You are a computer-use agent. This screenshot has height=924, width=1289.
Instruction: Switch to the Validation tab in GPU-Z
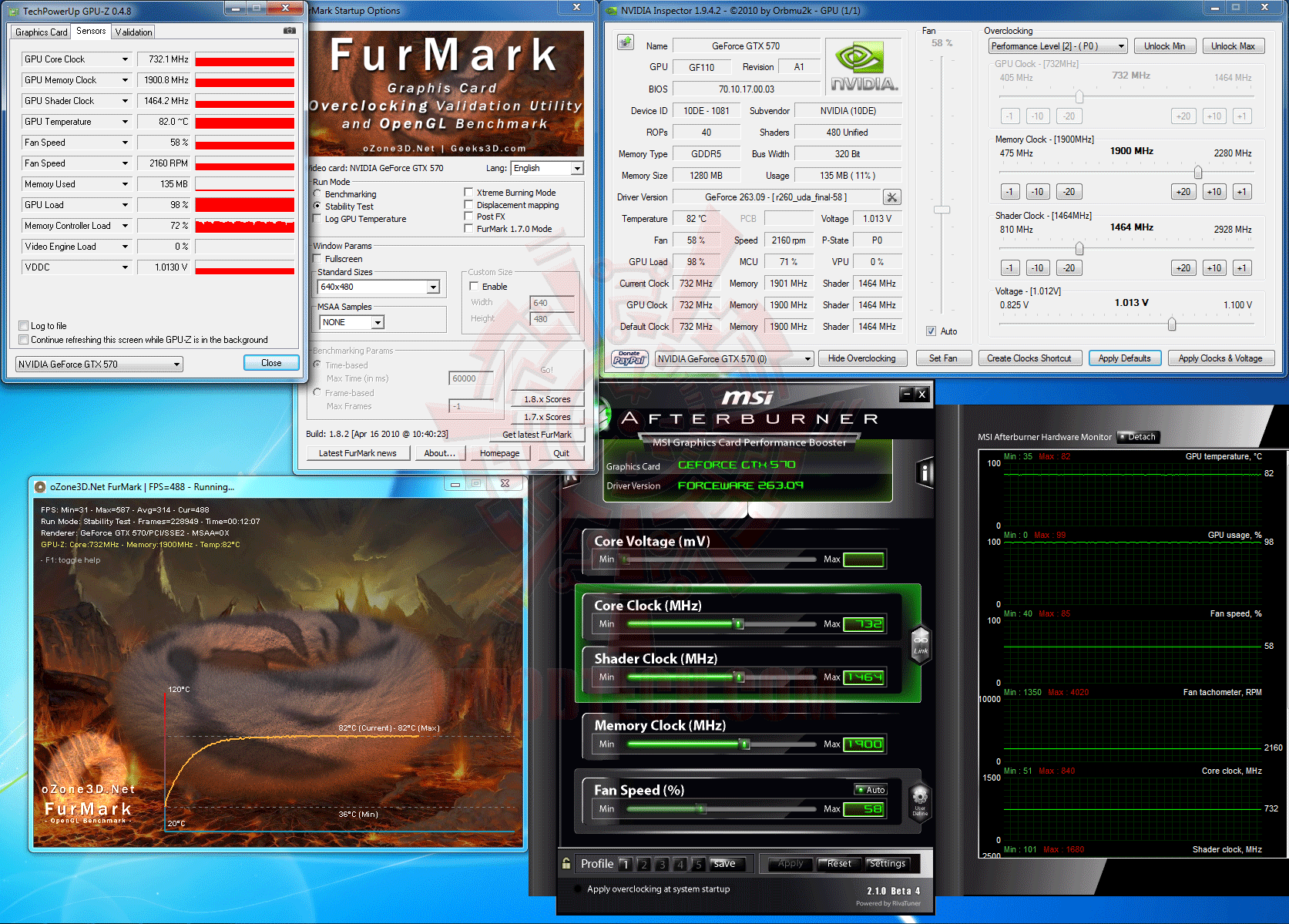[x=134, y=32]
